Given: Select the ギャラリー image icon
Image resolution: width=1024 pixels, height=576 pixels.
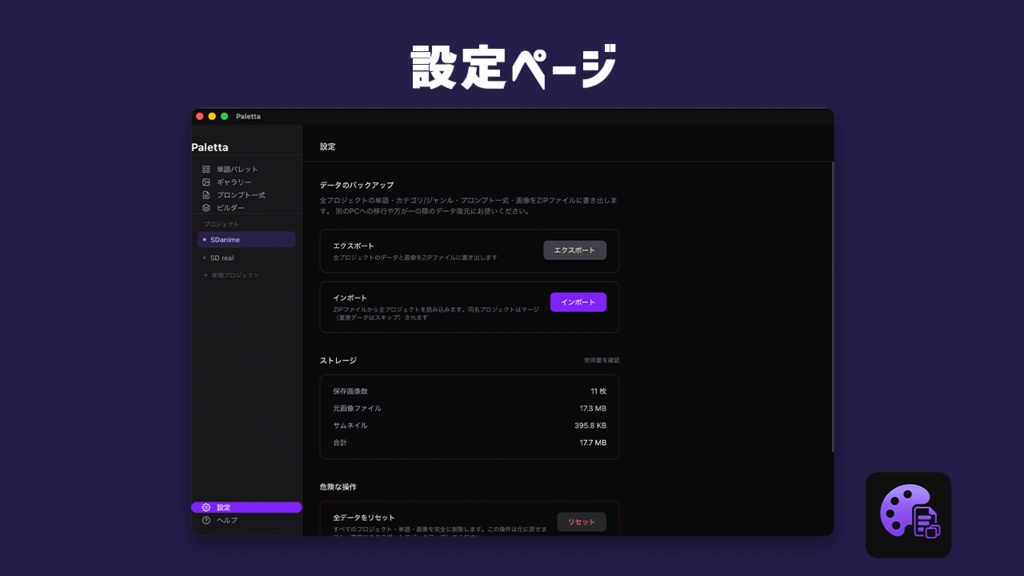Looking at the screenshot, I should coord(206,182).
